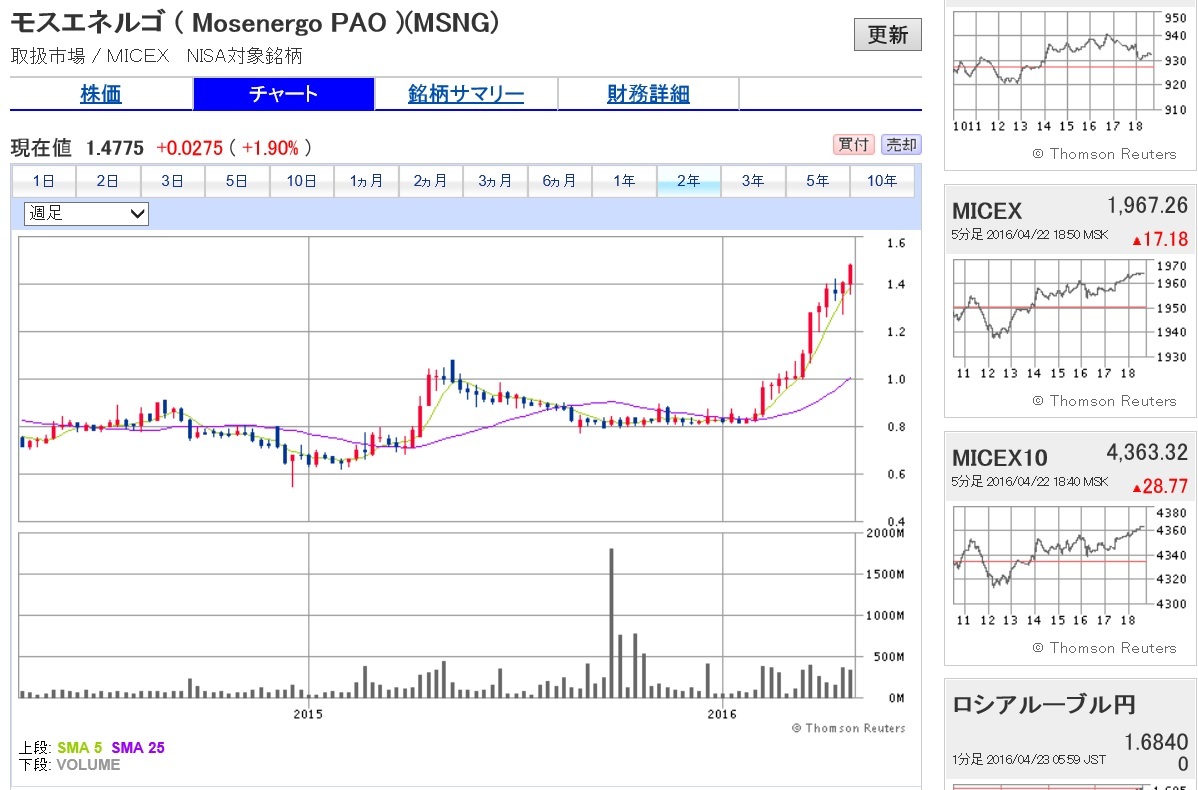Click the VOLUME legend label
The width and height of the screenshot is (1198, 790).
tap(88, 765)
